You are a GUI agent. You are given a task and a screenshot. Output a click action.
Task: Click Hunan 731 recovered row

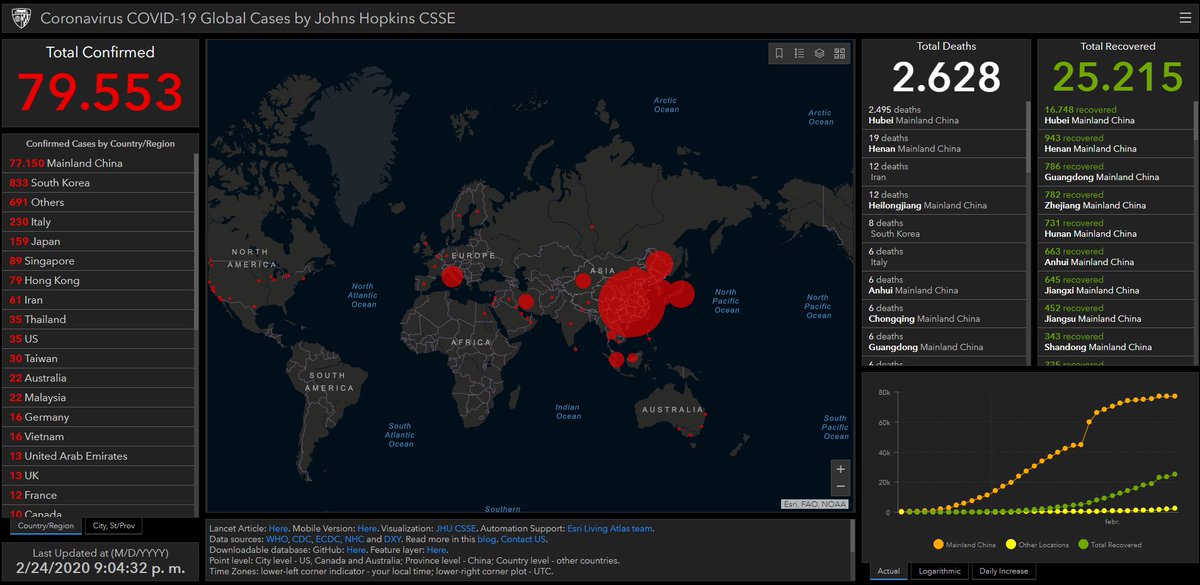[1114, 228]
